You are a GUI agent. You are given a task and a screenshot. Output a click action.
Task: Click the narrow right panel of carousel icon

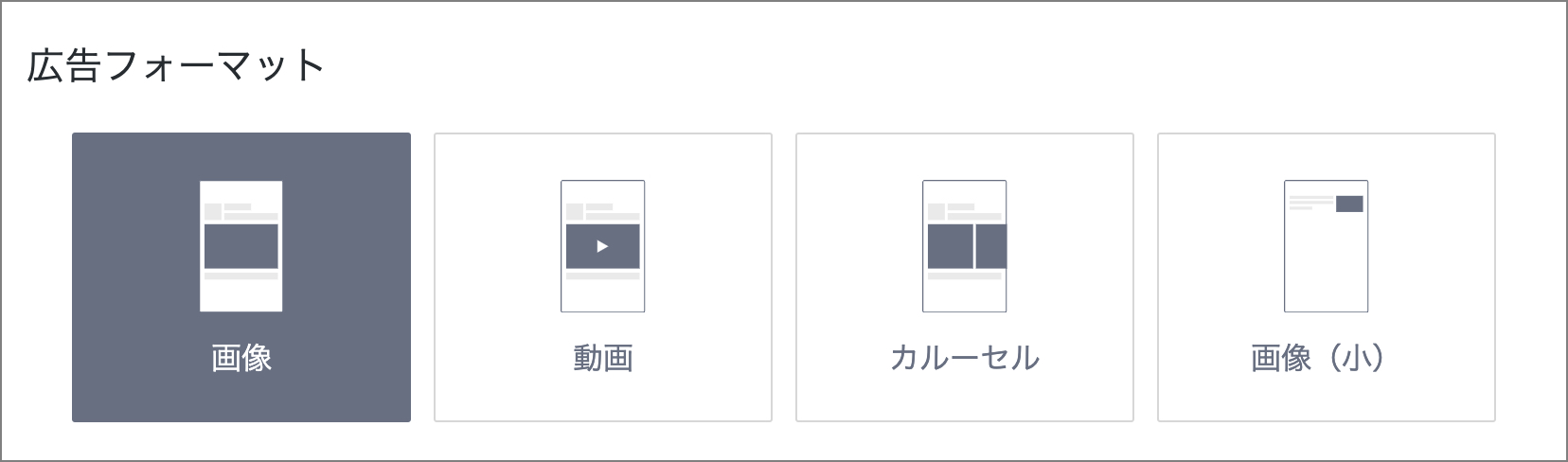[991, 247]
